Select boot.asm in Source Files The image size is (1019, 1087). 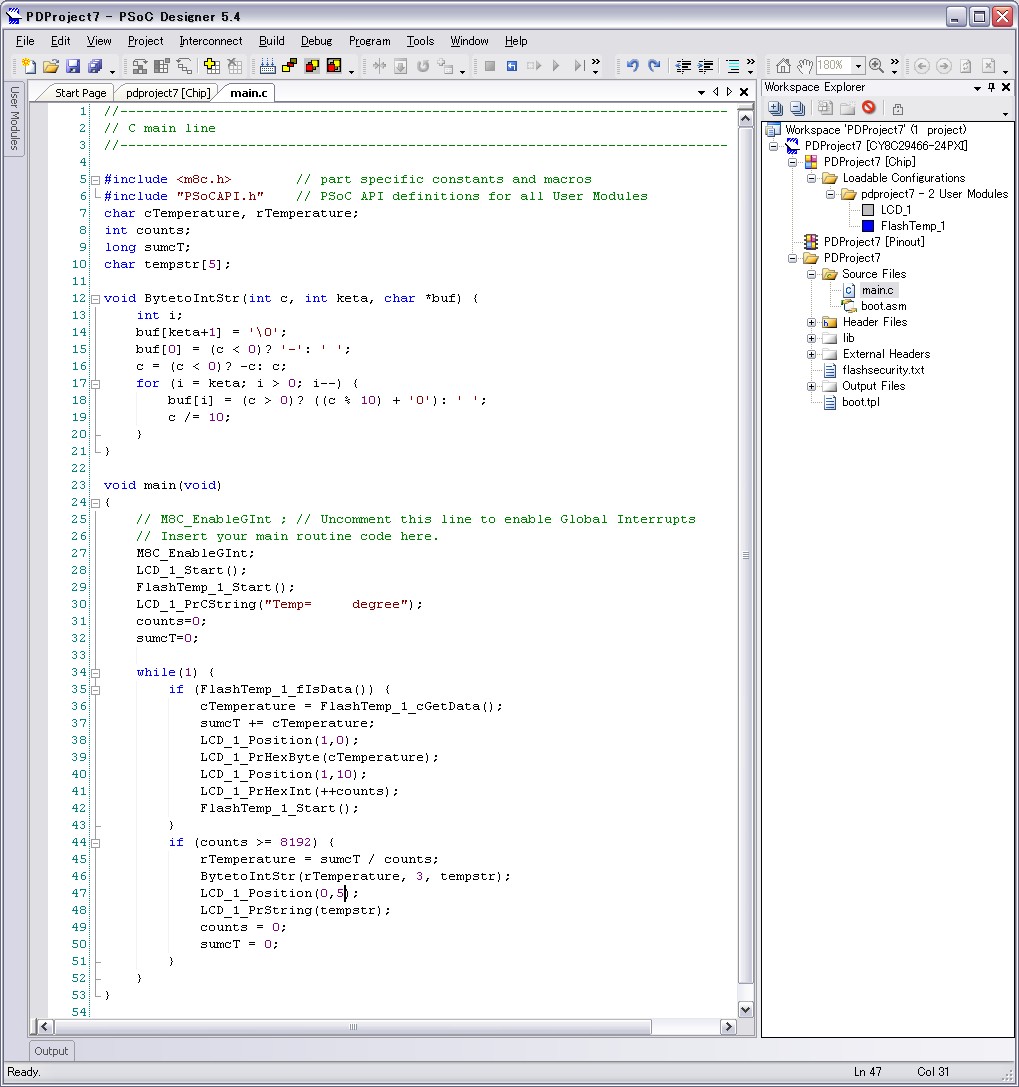coord(883,306)
